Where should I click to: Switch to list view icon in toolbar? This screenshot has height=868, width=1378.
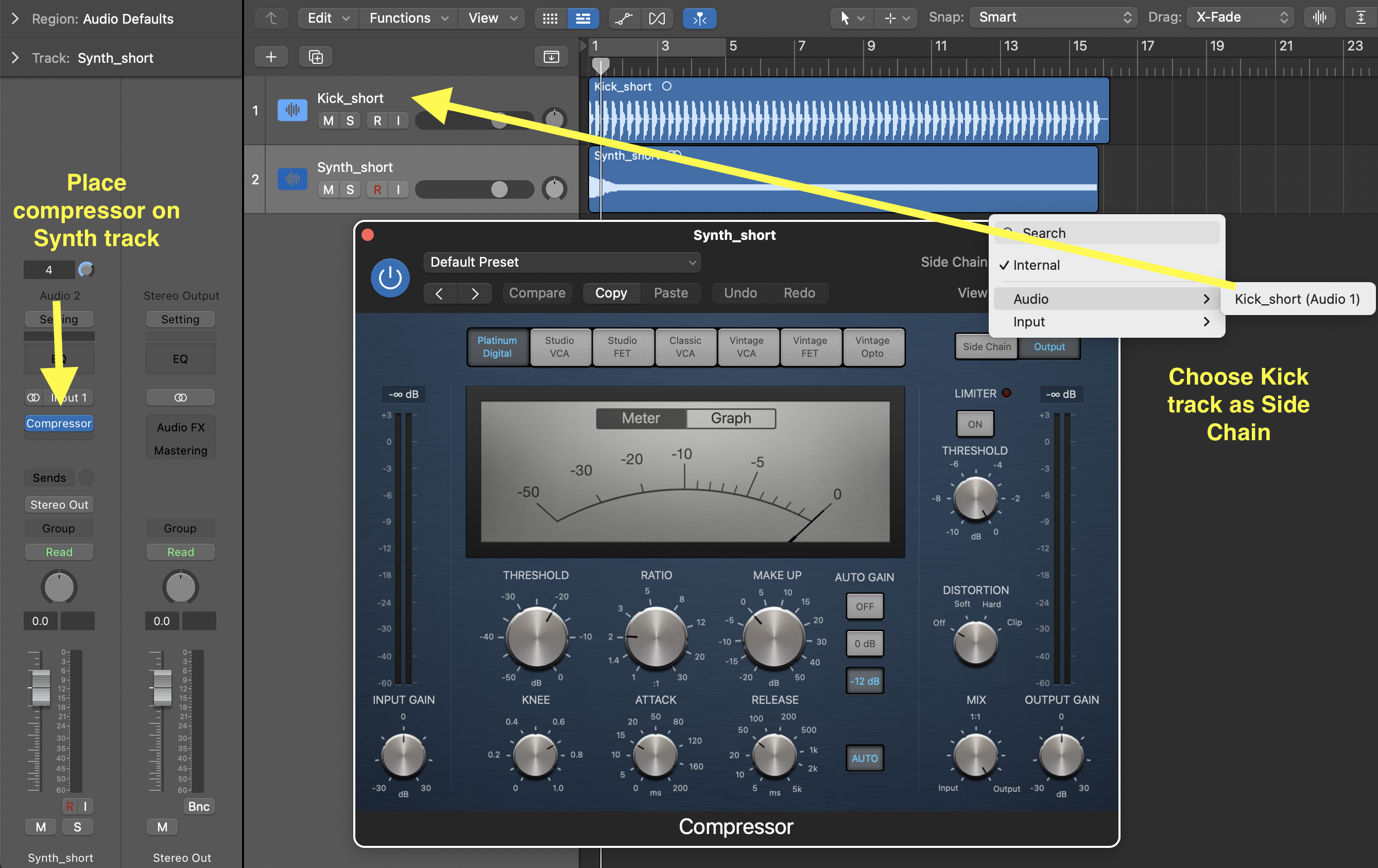pyautogui.click(x=582, y=19)
